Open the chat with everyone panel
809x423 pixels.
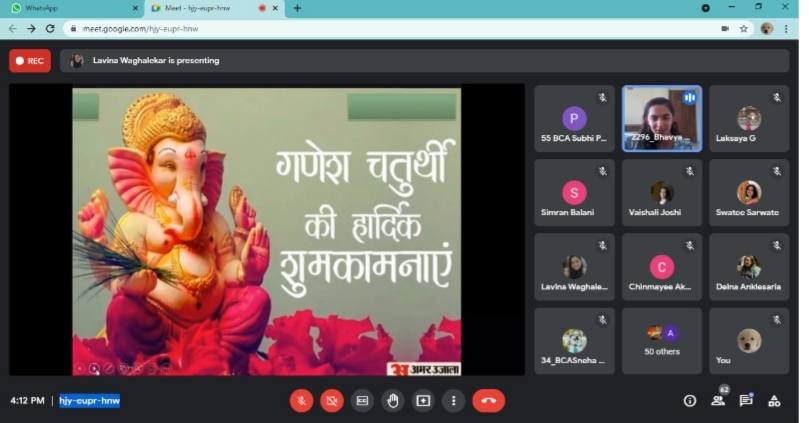click(x=746, y=400)
